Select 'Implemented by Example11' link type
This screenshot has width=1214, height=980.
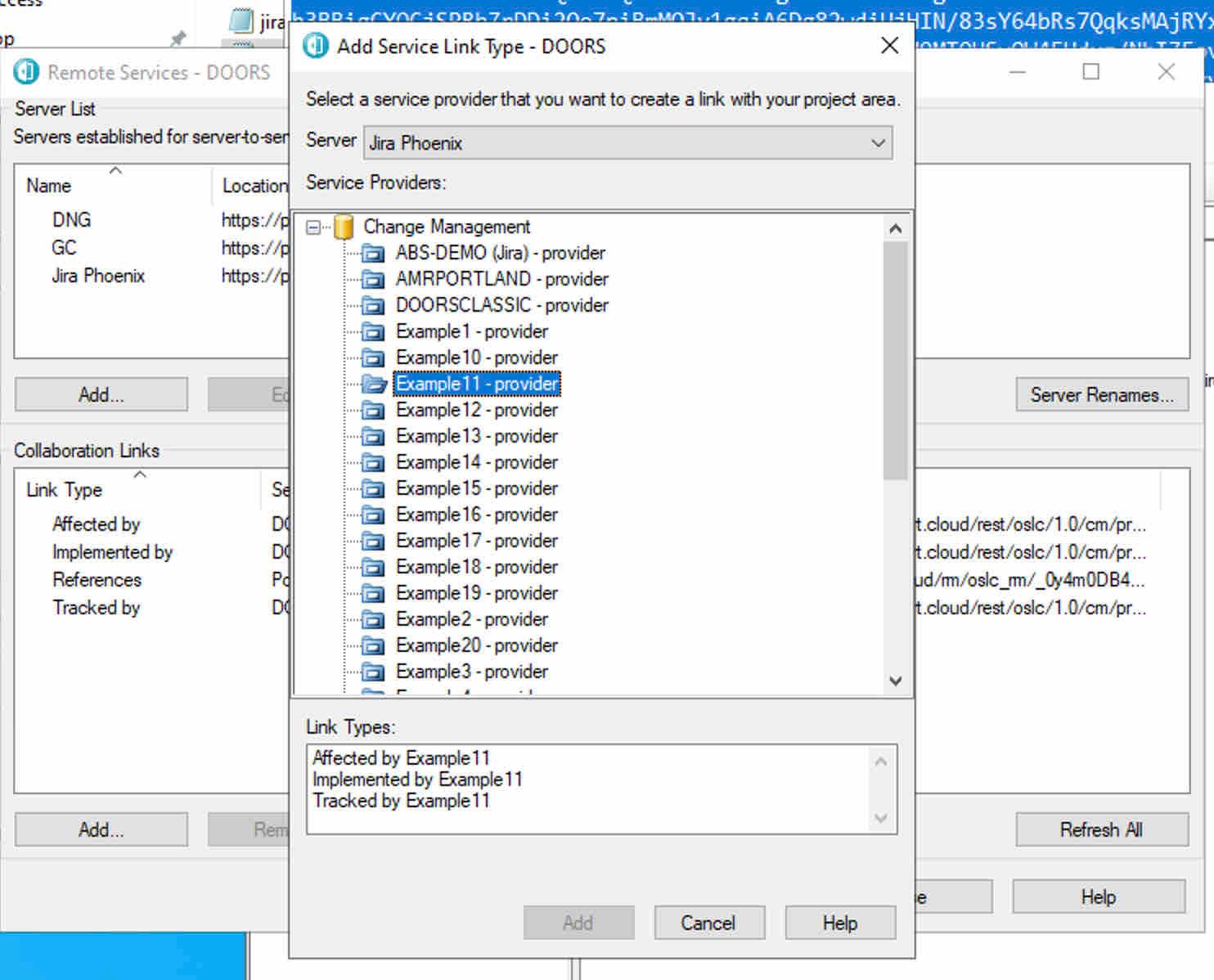point(417,780)
